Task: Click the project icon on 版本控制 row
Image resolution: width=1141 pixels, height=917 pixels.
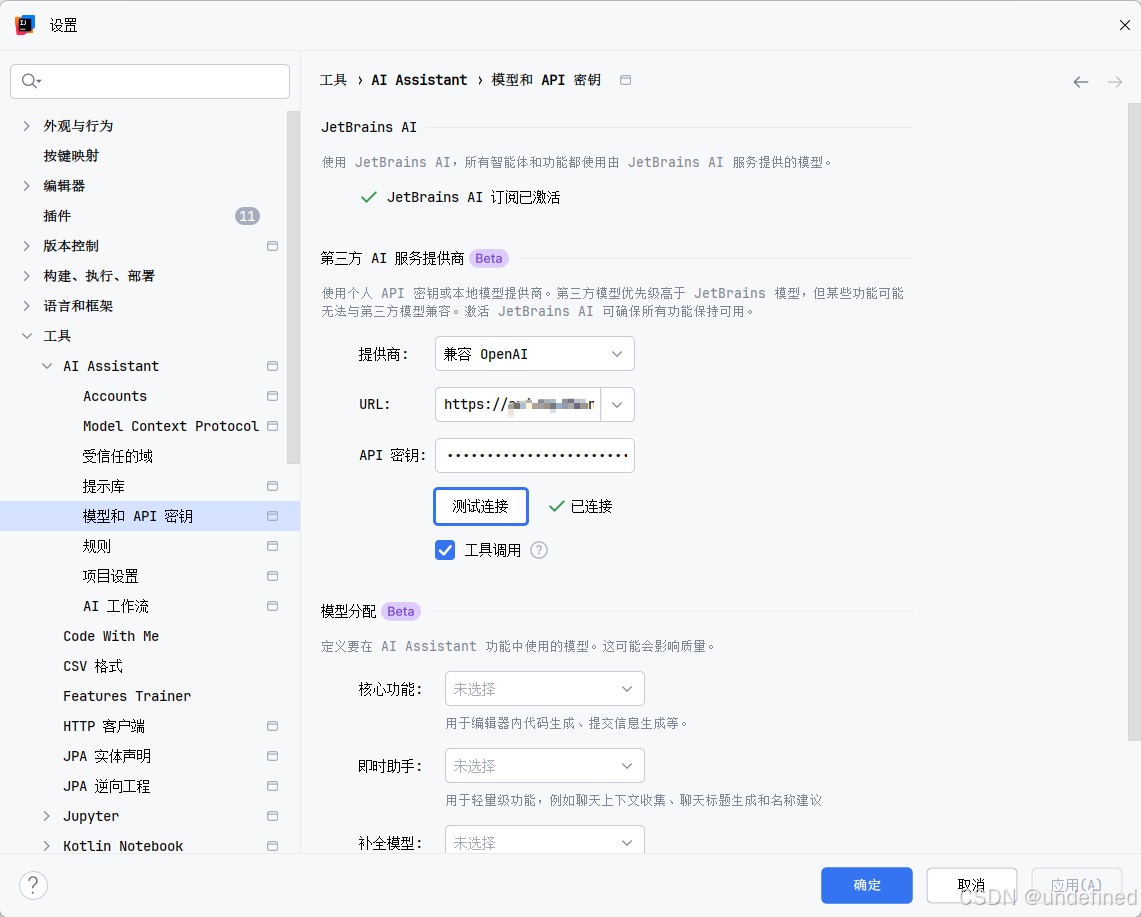Action: pyautogui.click(x=272, y=246)
